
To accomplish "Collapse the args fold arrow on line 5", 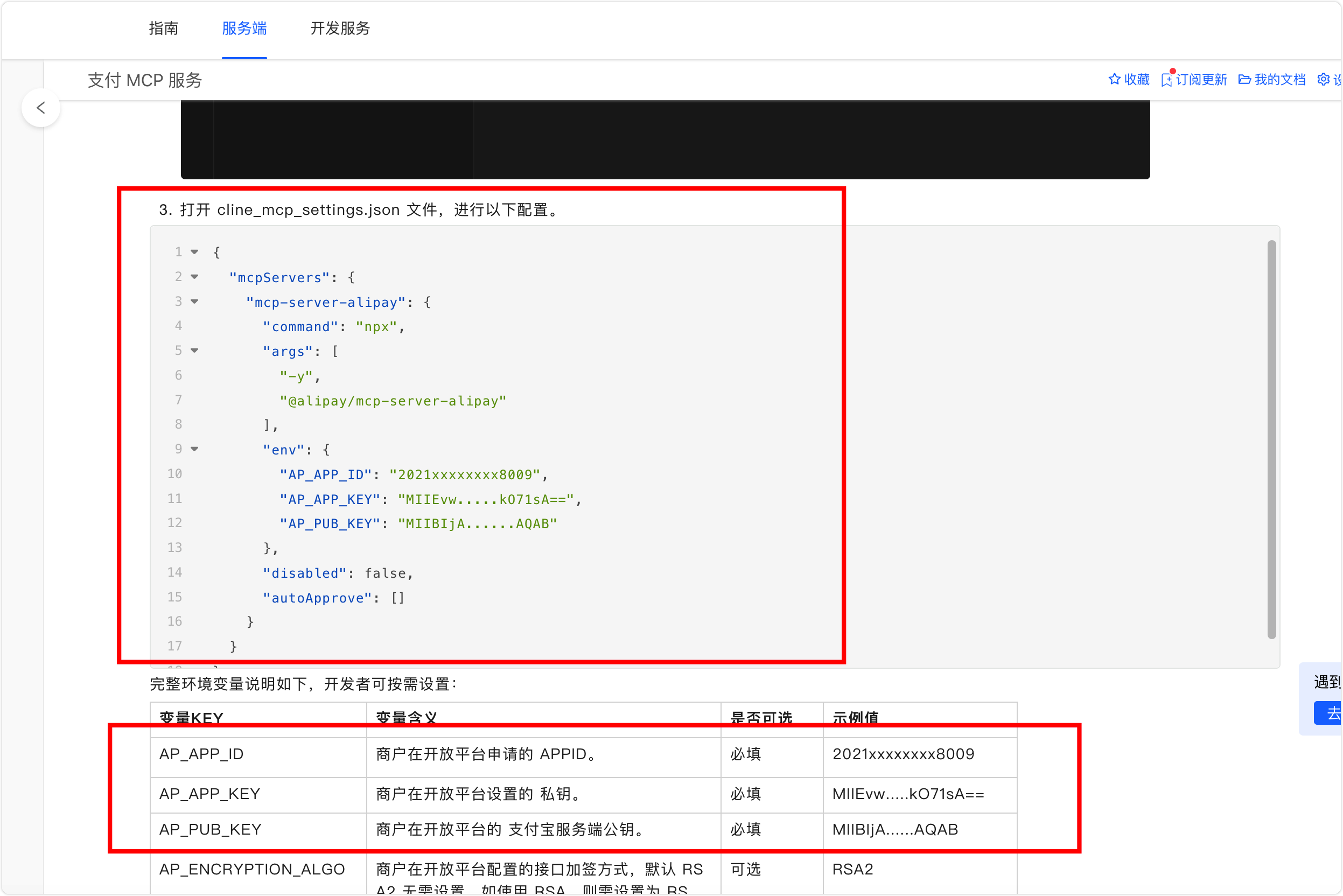I will coord(194,351).
